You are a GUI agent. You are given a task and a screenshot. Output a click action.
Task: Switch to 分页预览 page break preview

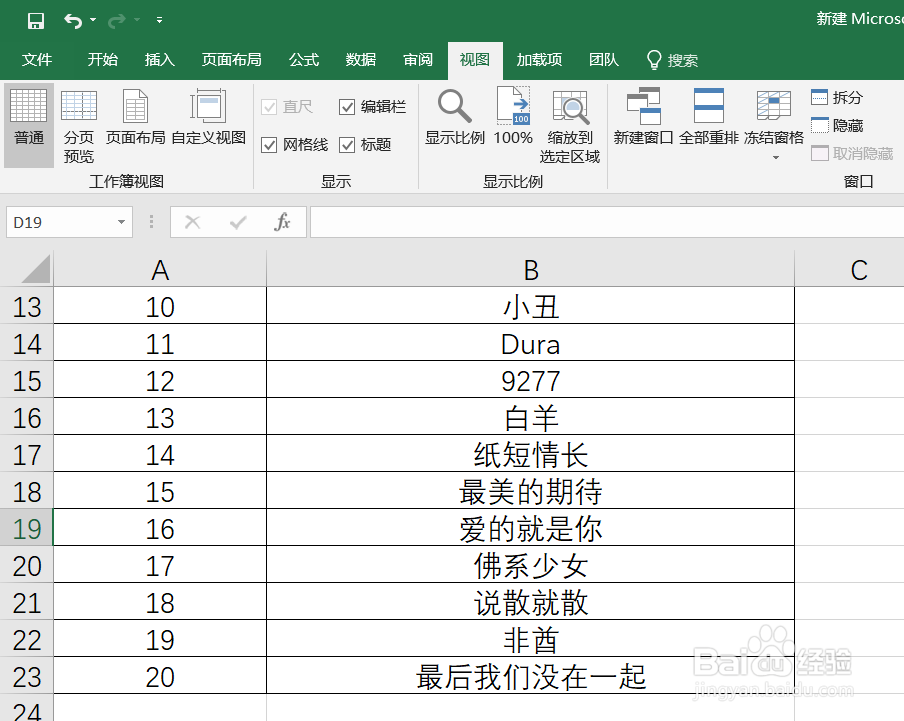tap(79, 126)
